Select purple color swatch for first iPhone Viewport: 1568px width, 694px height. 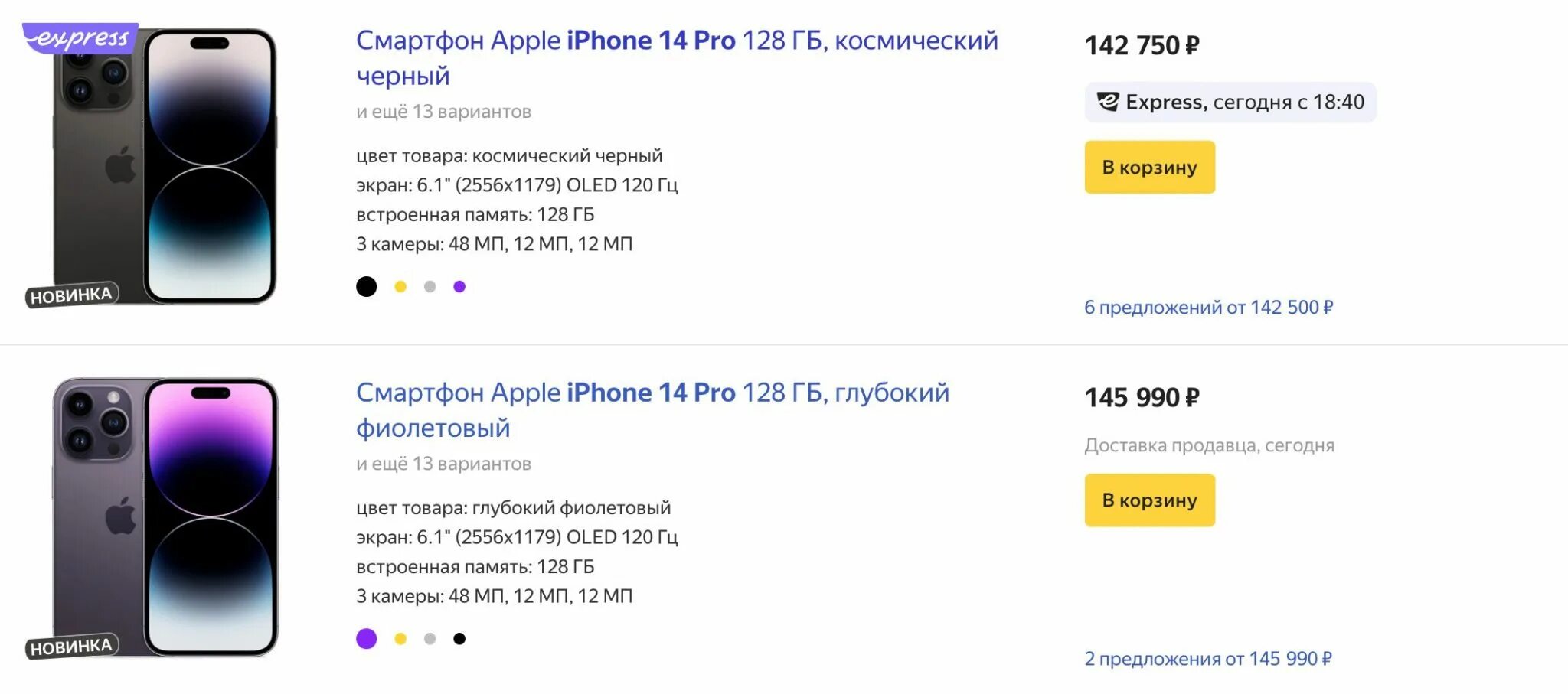pyautogui.click(x=459, y=287)
